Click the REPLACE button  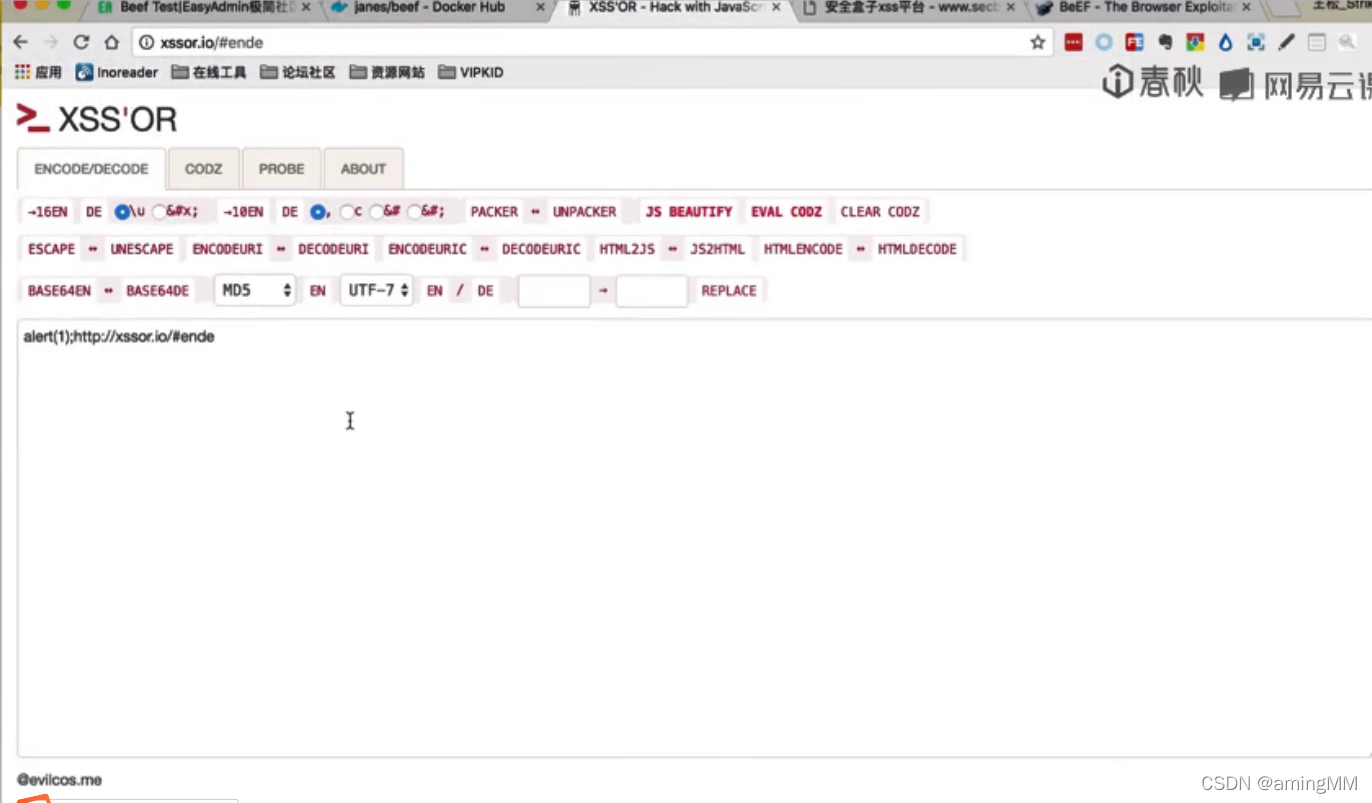[729, 291]
